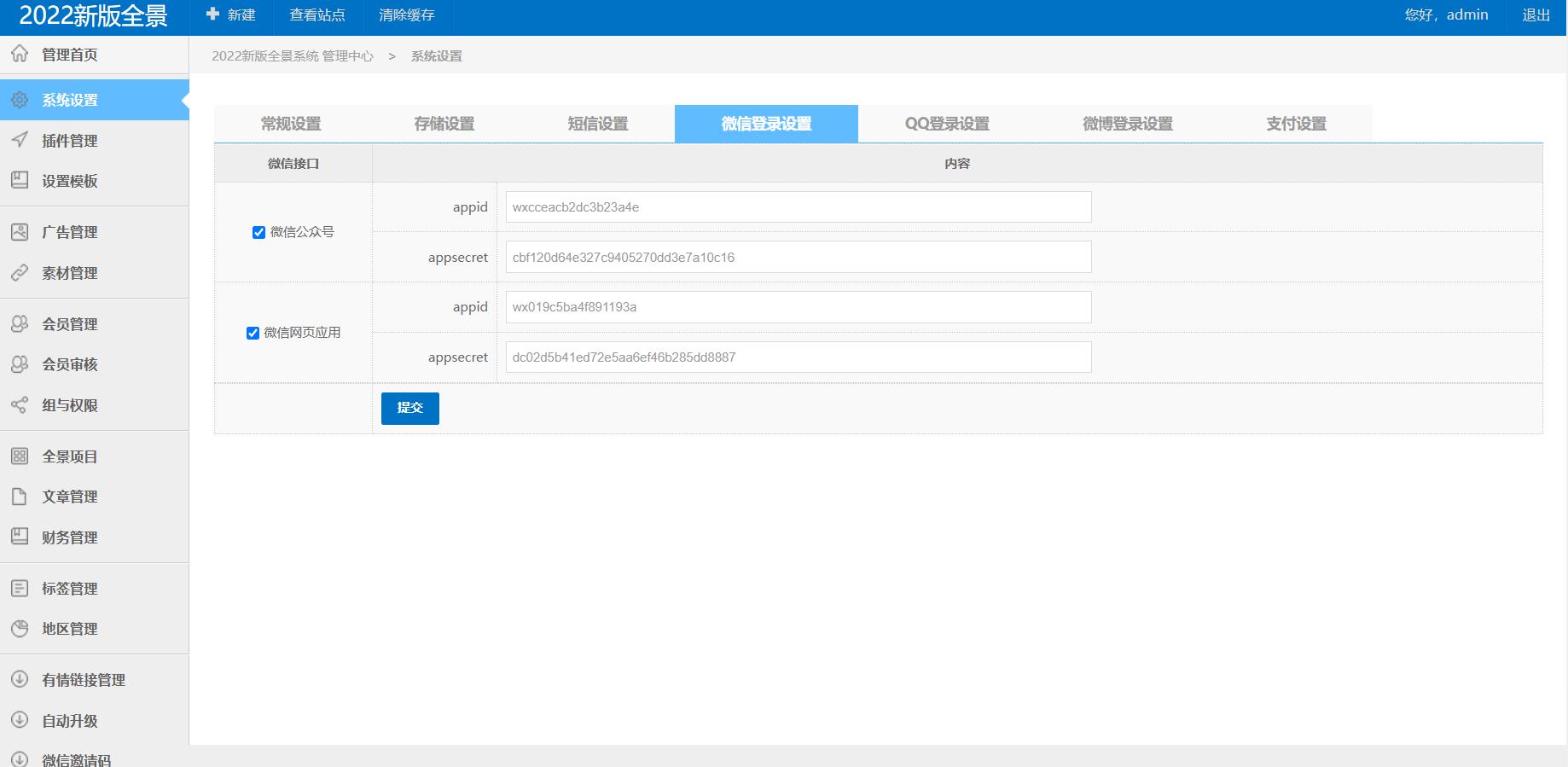
Task: Click the users icon beside 会员审核
Action: pos(20,364)
